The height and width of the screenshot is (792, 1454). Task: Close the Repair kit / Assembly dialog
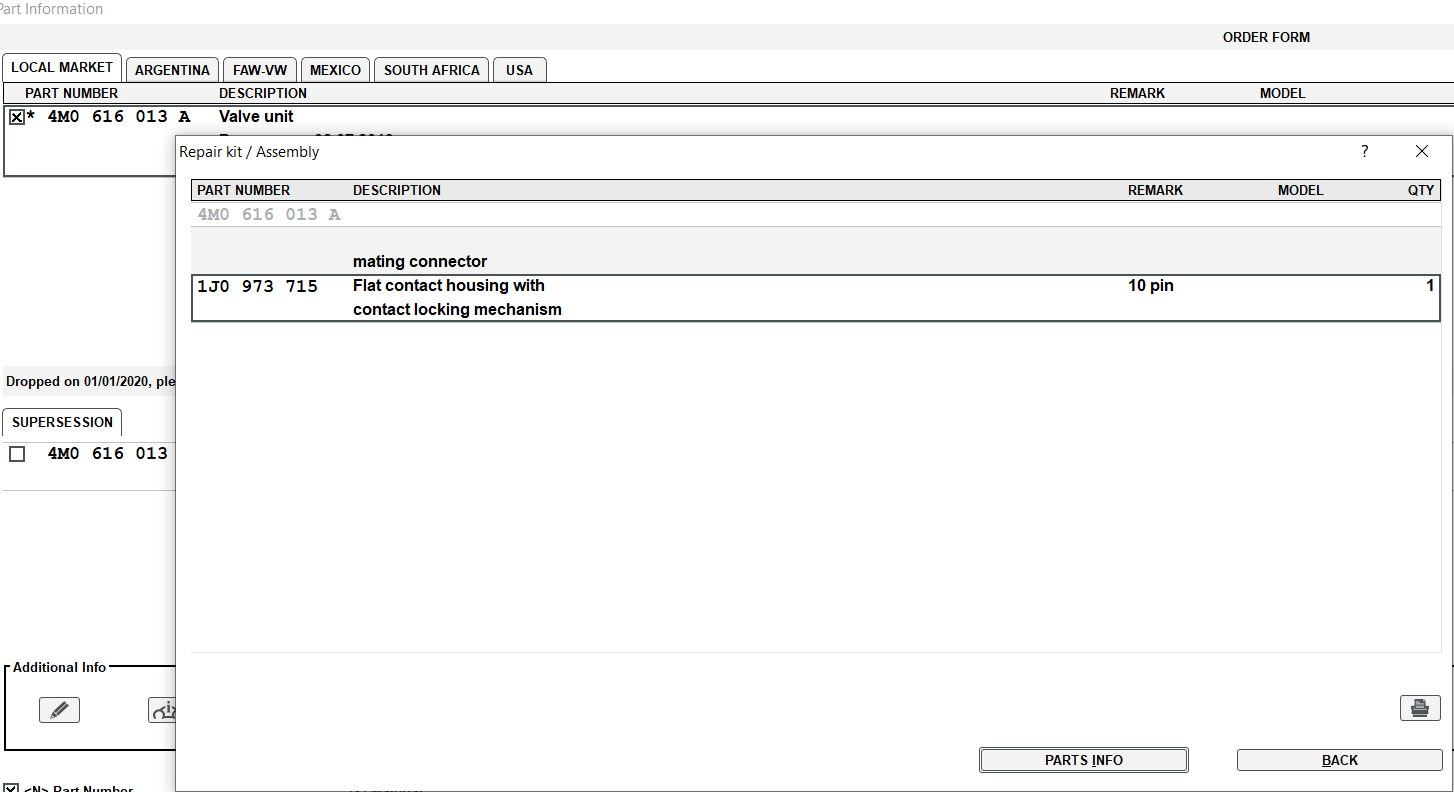[1421, 152]
